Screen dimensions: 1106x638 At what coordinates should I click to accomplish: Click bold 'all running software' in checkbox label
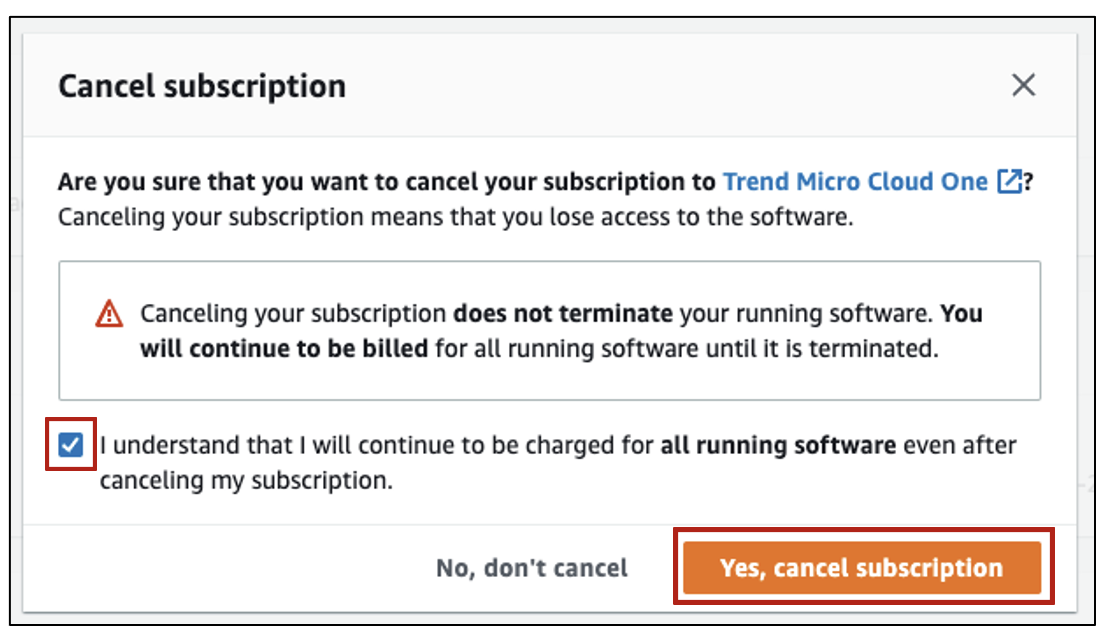coord(778,446)
